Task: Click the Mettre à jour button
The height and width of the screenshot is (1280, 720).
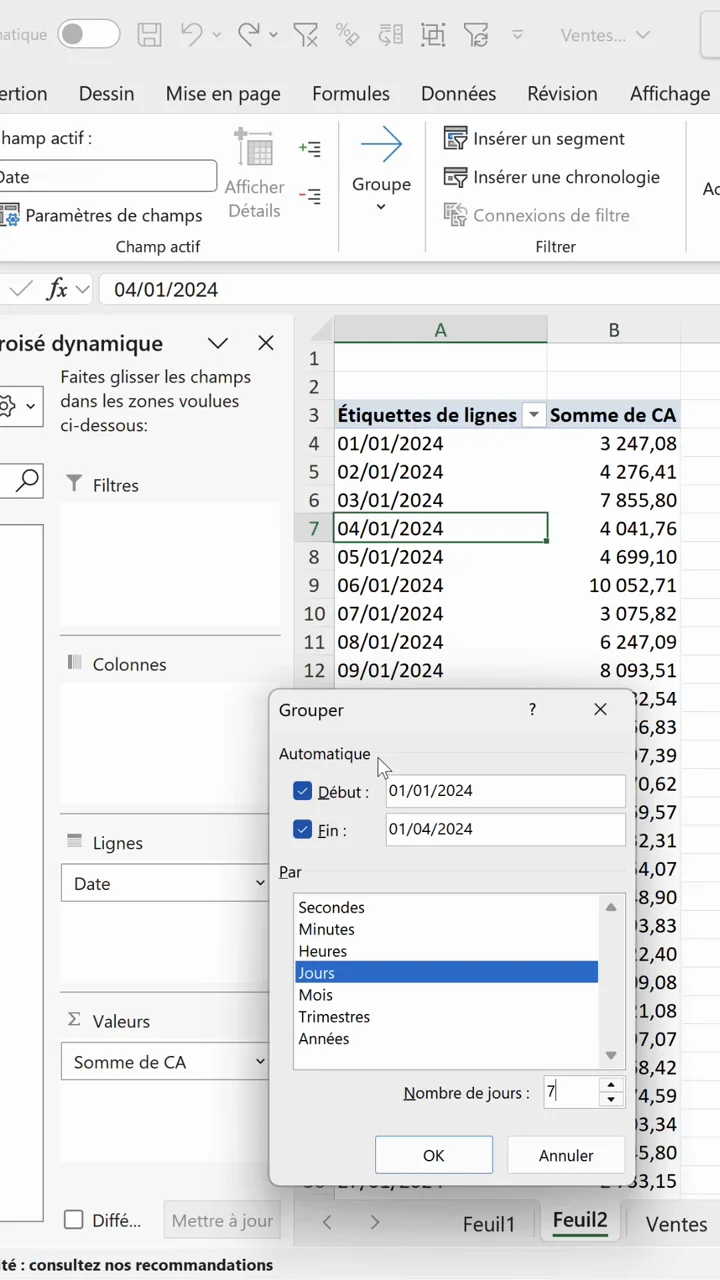Action: click(222, 1220)
